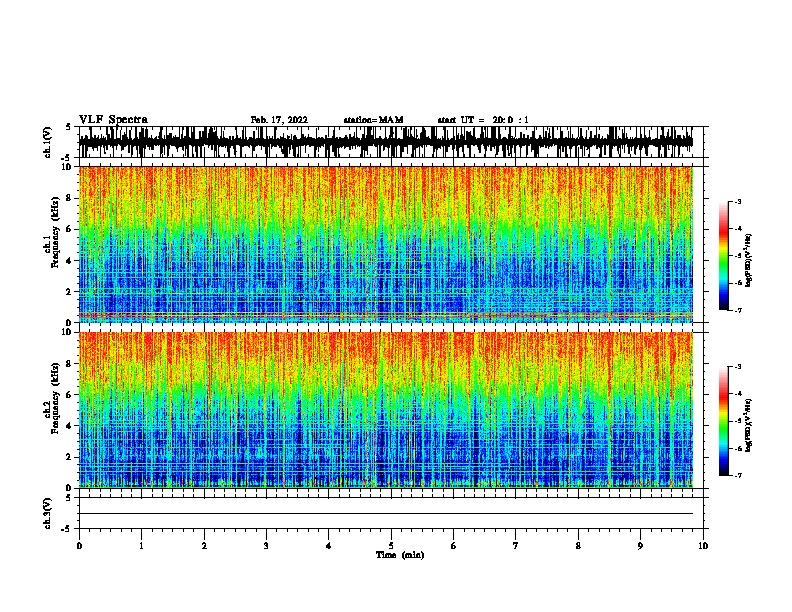Viewport: 792px width, 612px height.
Task: Click the 'VLF Spectra' title text
Action: pyautogui.click(x=113, y=120)
